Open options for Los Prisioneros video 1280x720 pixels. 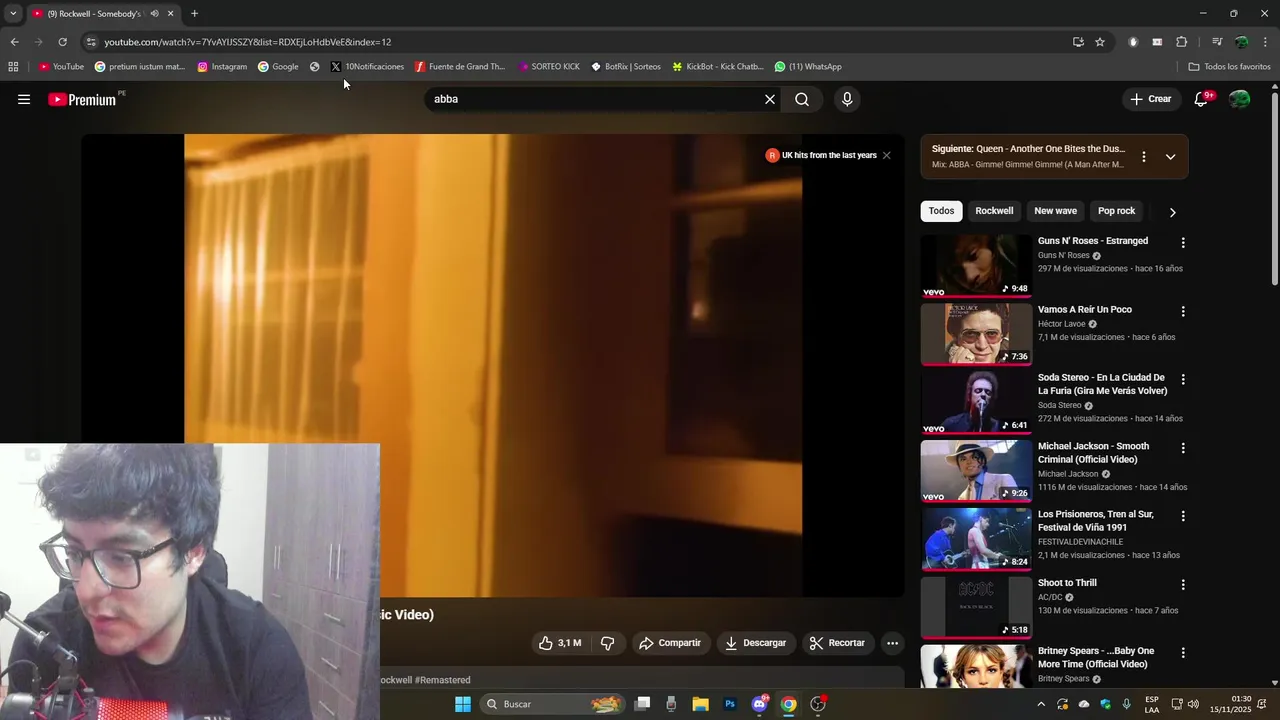(x=1183, y=516)
